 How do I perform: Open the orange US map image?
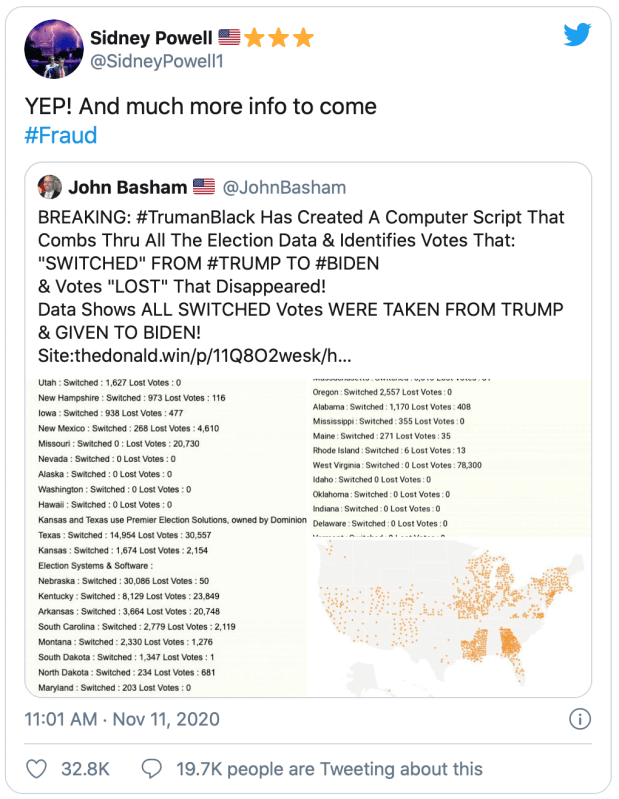[448, 612]
